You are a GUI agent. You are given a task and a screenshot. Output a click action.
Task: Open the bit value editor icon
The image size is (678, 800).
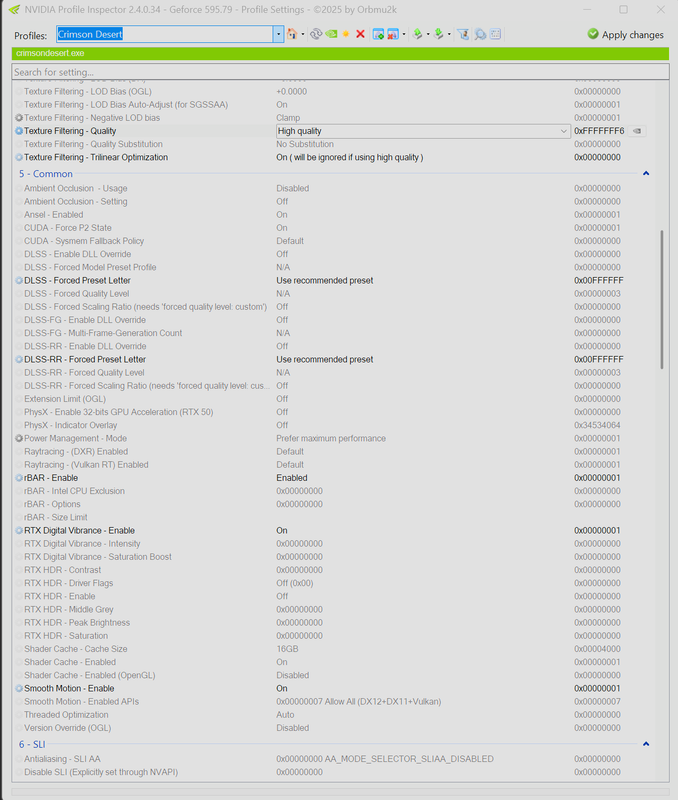tap(495, 34)
